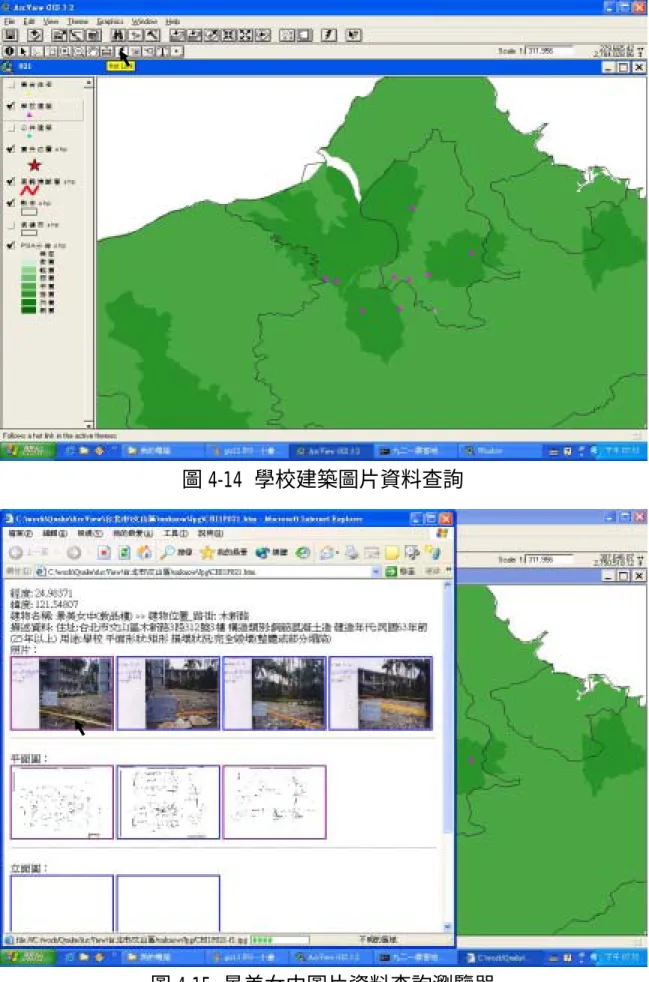Viewport: 649px width, 982px height.
Task: Uncheck the theme with red line symbol
Action: pos(10,182)
